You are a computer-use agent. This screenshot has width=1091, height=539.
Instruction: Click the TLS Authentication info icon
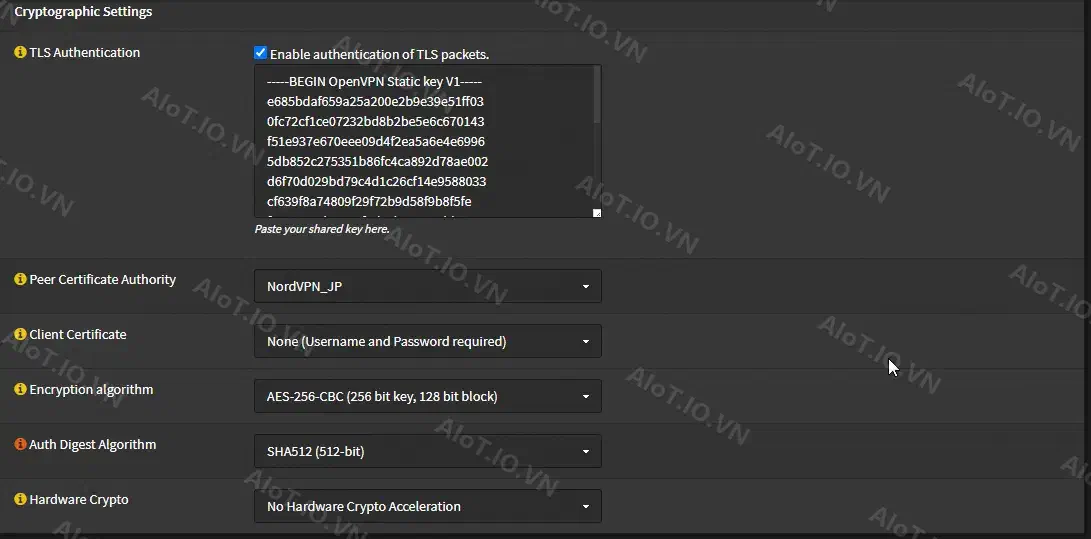pos(20,53)
